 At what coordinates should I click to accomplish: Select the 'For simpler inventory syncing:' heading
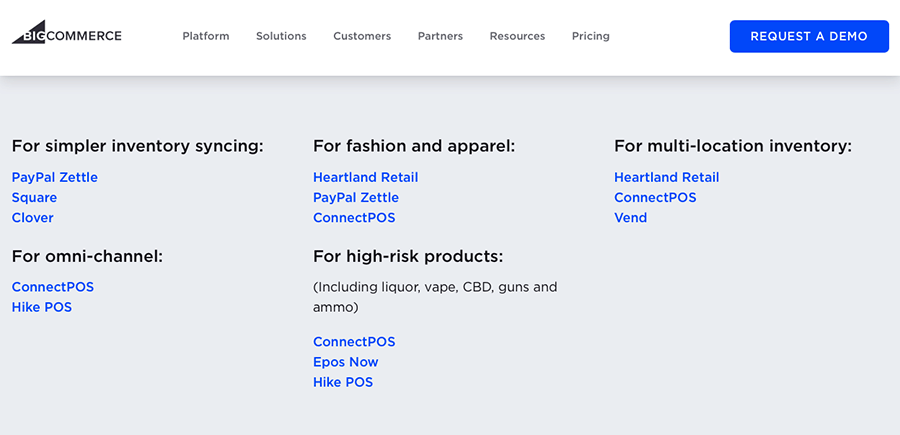click(138, 146)
